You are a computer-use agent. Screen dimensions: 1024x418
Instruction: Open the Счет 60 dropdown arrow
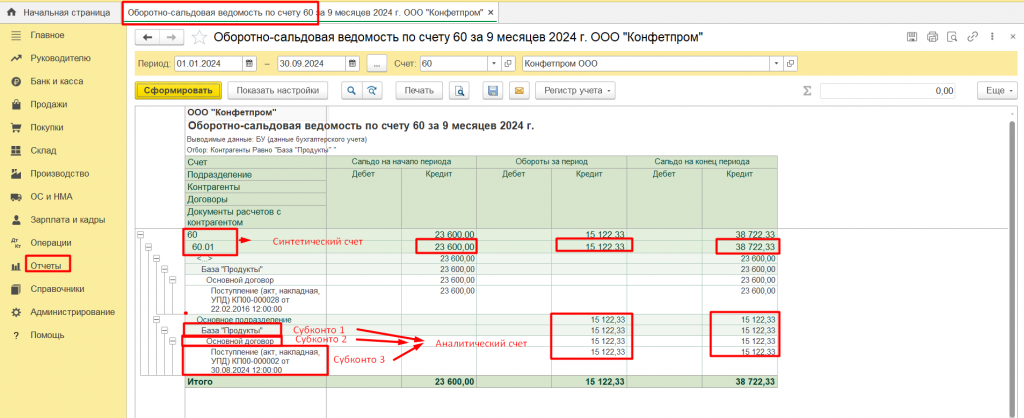494,64
